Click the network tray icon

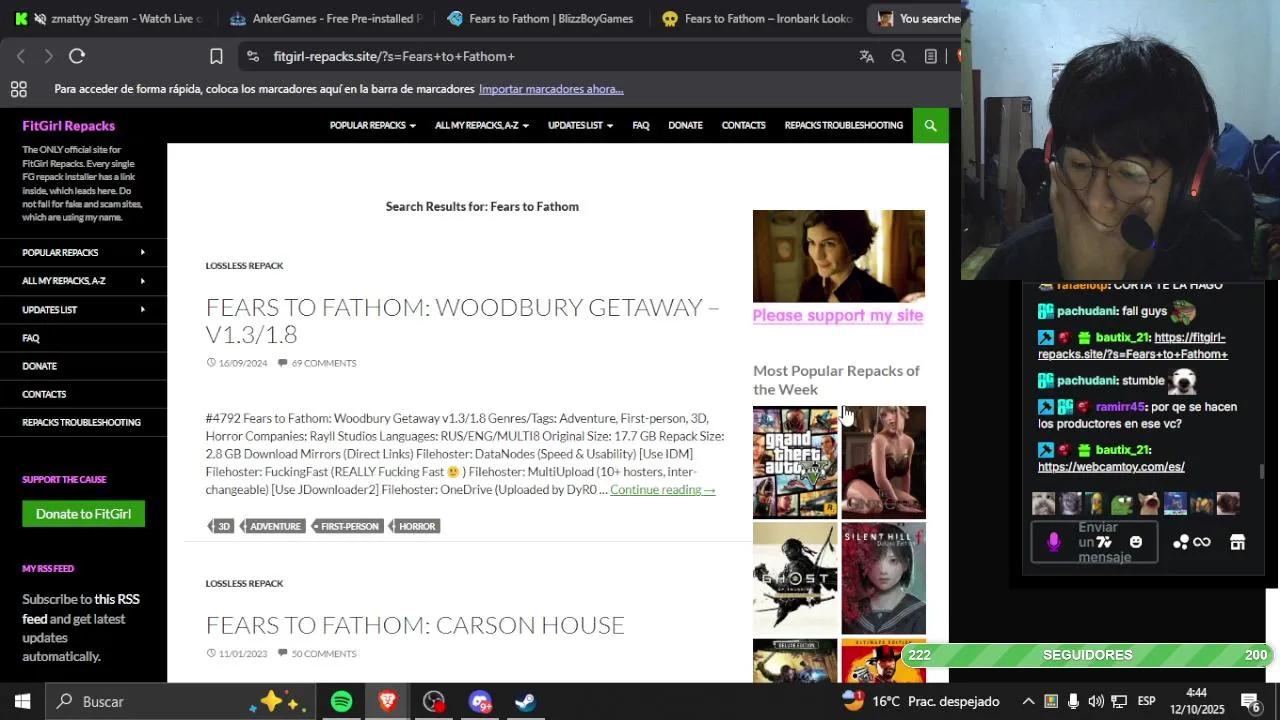(x=1119, y=702)
